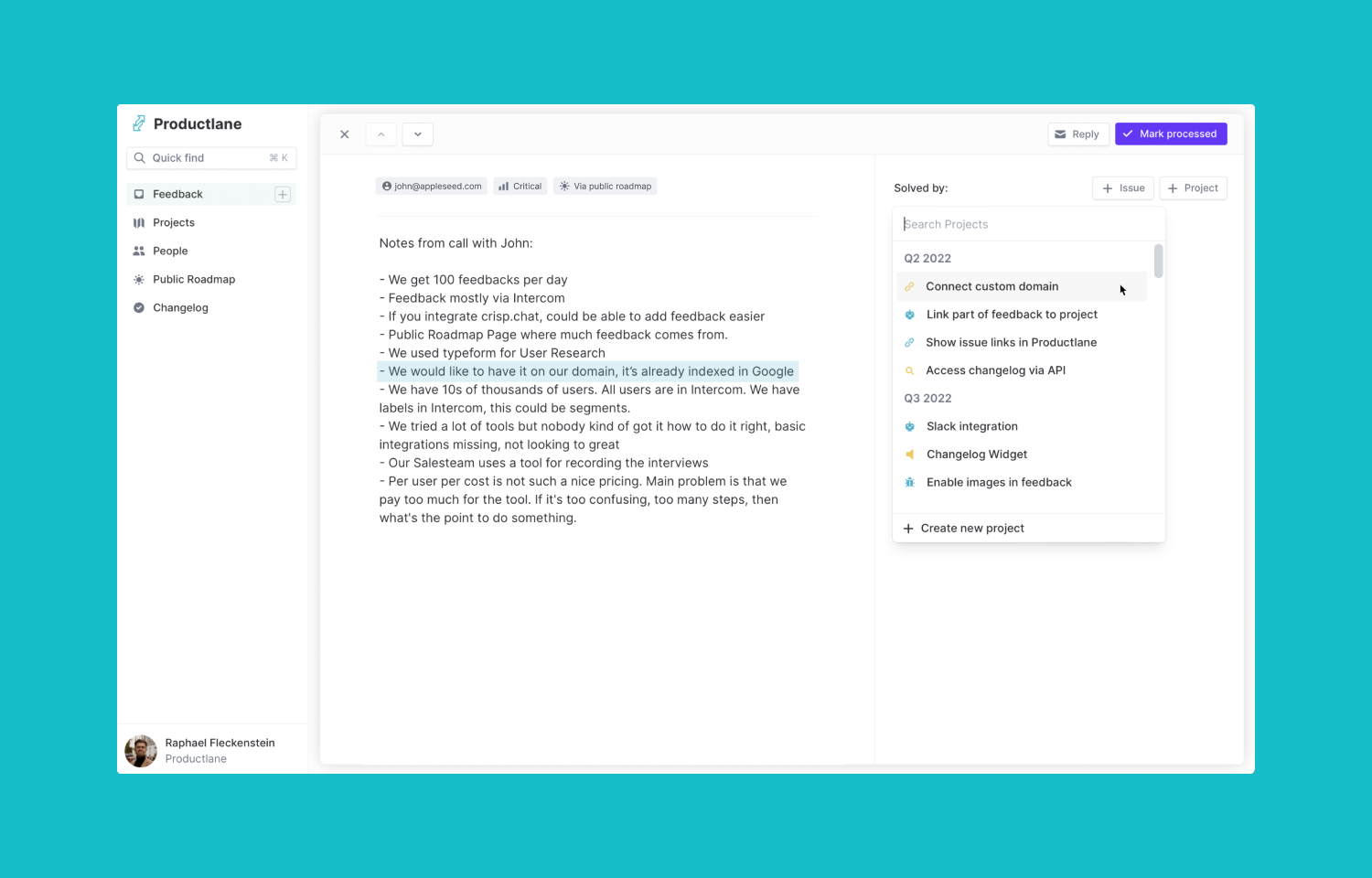Click the People icon in sidebar
This screenshot has width=1372, height=878.
[139, 251]
